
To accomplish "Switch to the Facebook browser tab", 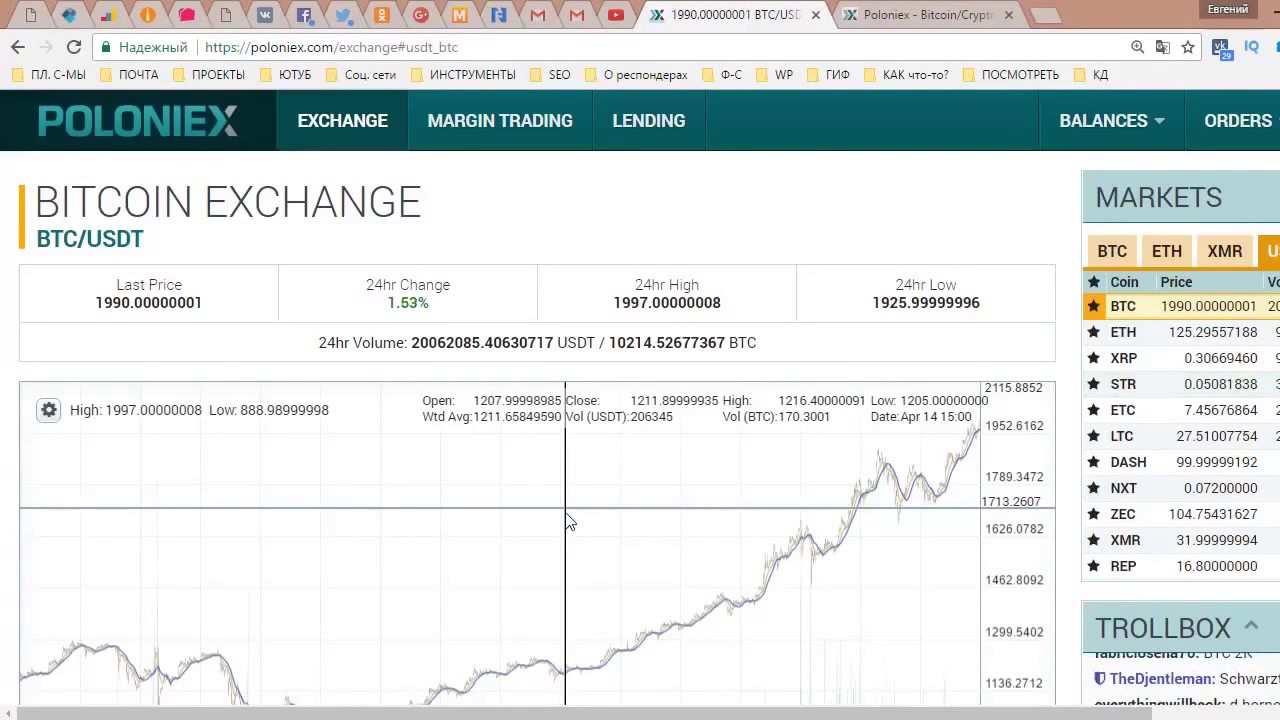I will pos(304,15).
